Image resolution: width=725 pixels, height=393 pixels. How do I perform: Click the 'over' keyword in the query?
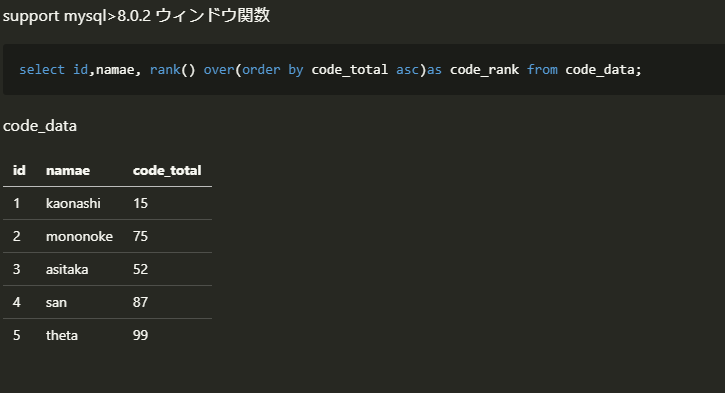point(219,70)
